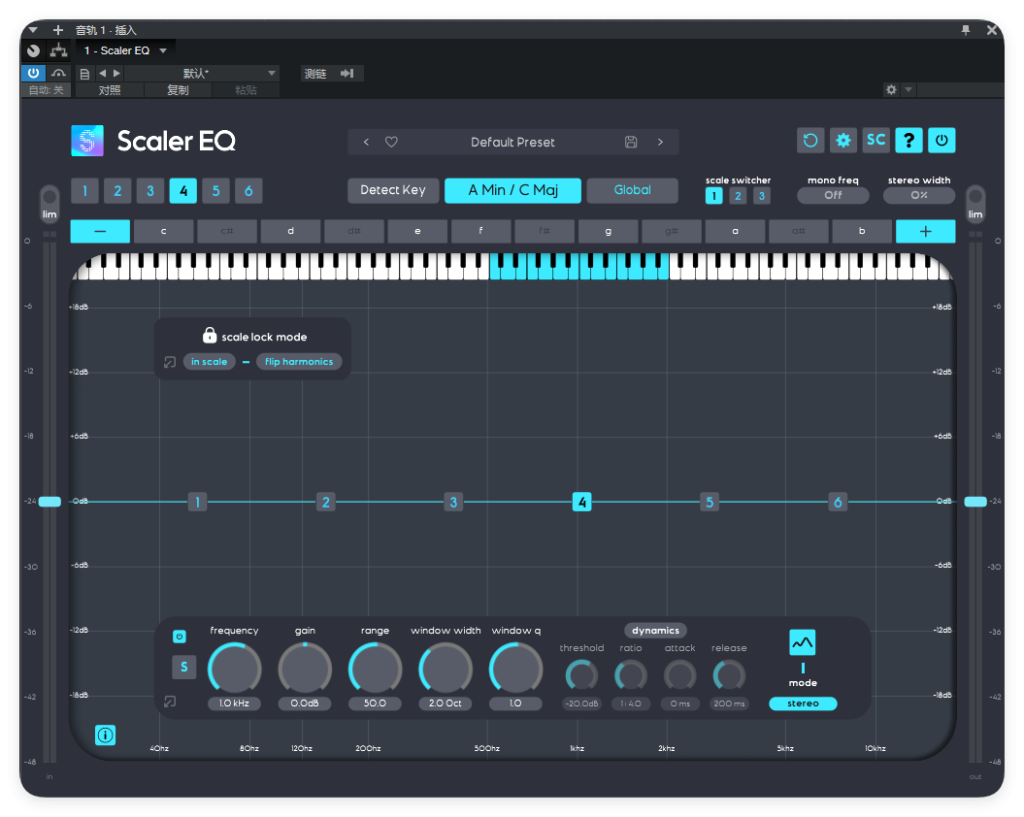Open host settings gear icon
Viewport: 1024px width, 817px height.
pos(891,89)
